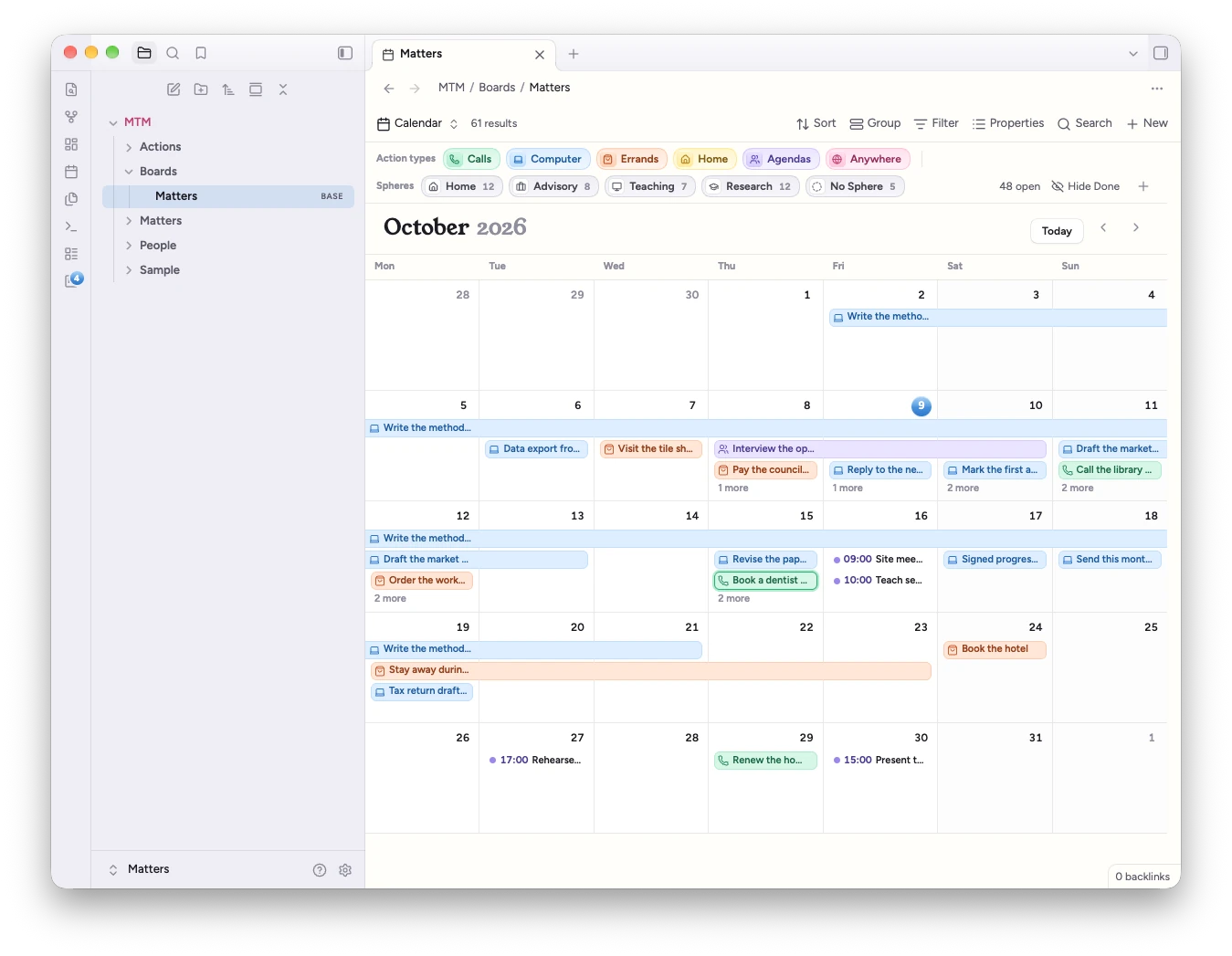Open the vault switcher labeled Matters

140,869
